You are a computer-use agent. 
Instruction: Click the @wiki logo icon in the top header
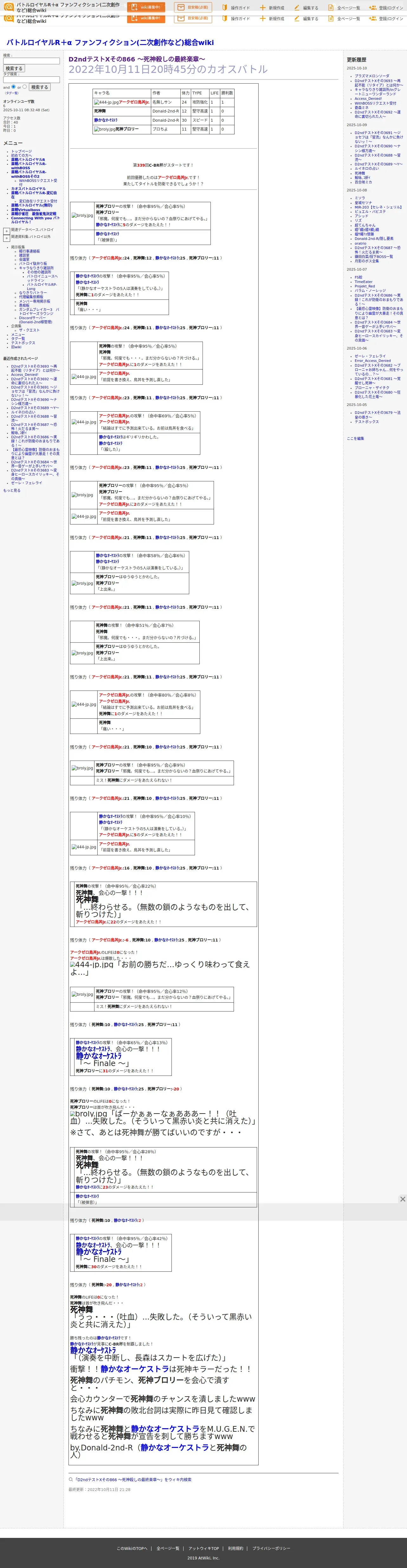pyautogui.click(x=9, y=7)
